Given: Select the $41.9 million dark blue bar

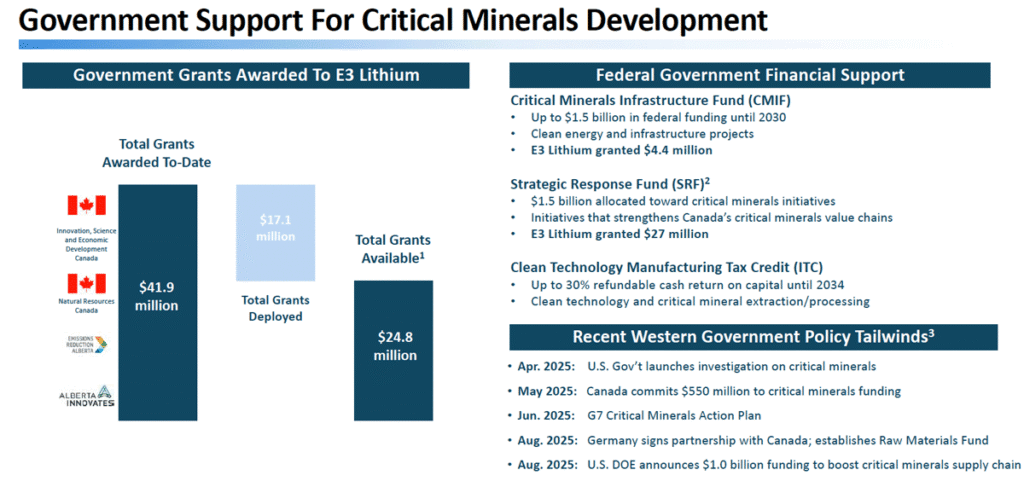Looking at the screenshot, I should pyautogui.click(x=157, y=297).
